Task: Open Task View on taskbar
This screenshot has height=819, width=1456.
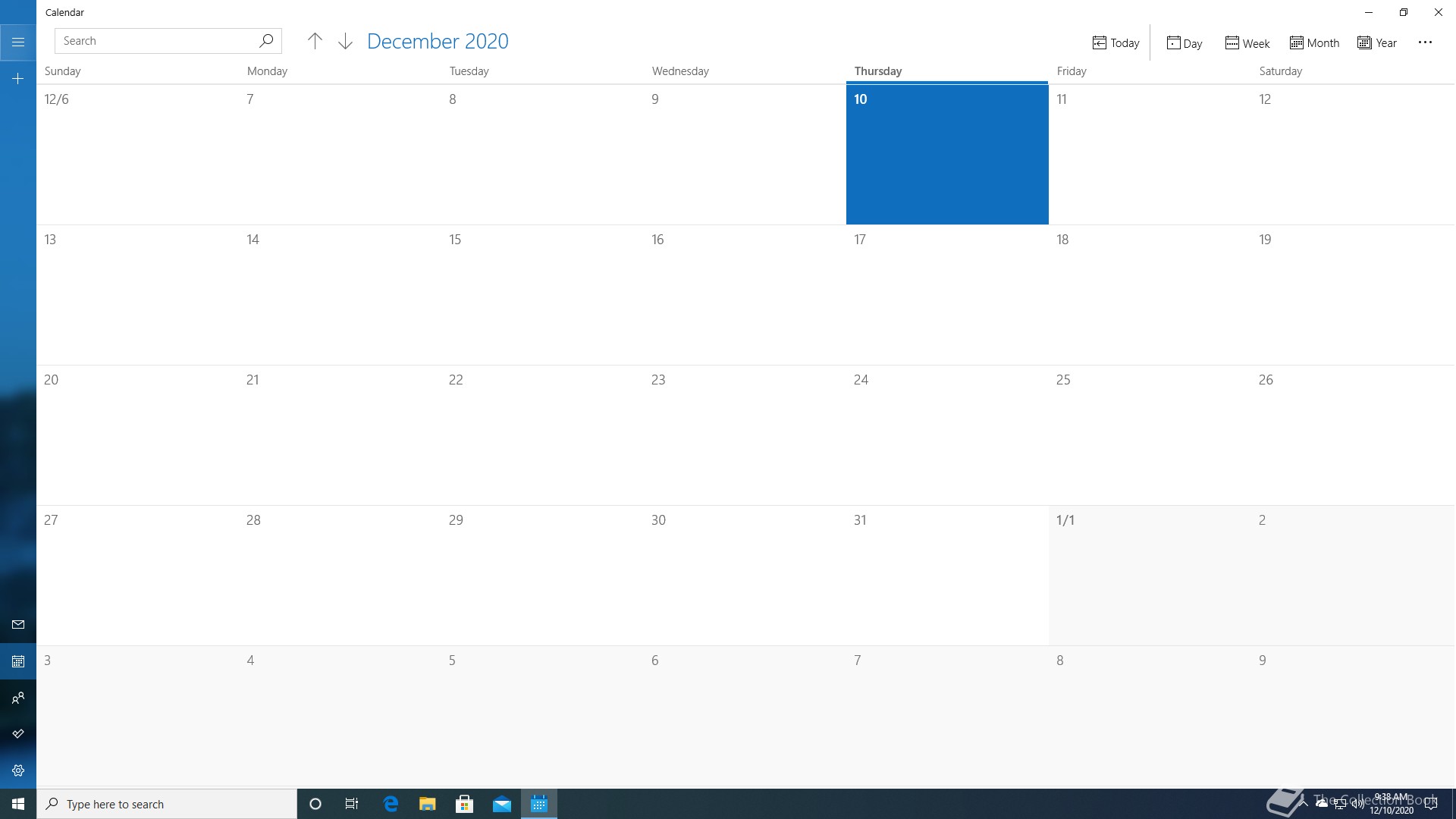Action: [x=352, y=804]
